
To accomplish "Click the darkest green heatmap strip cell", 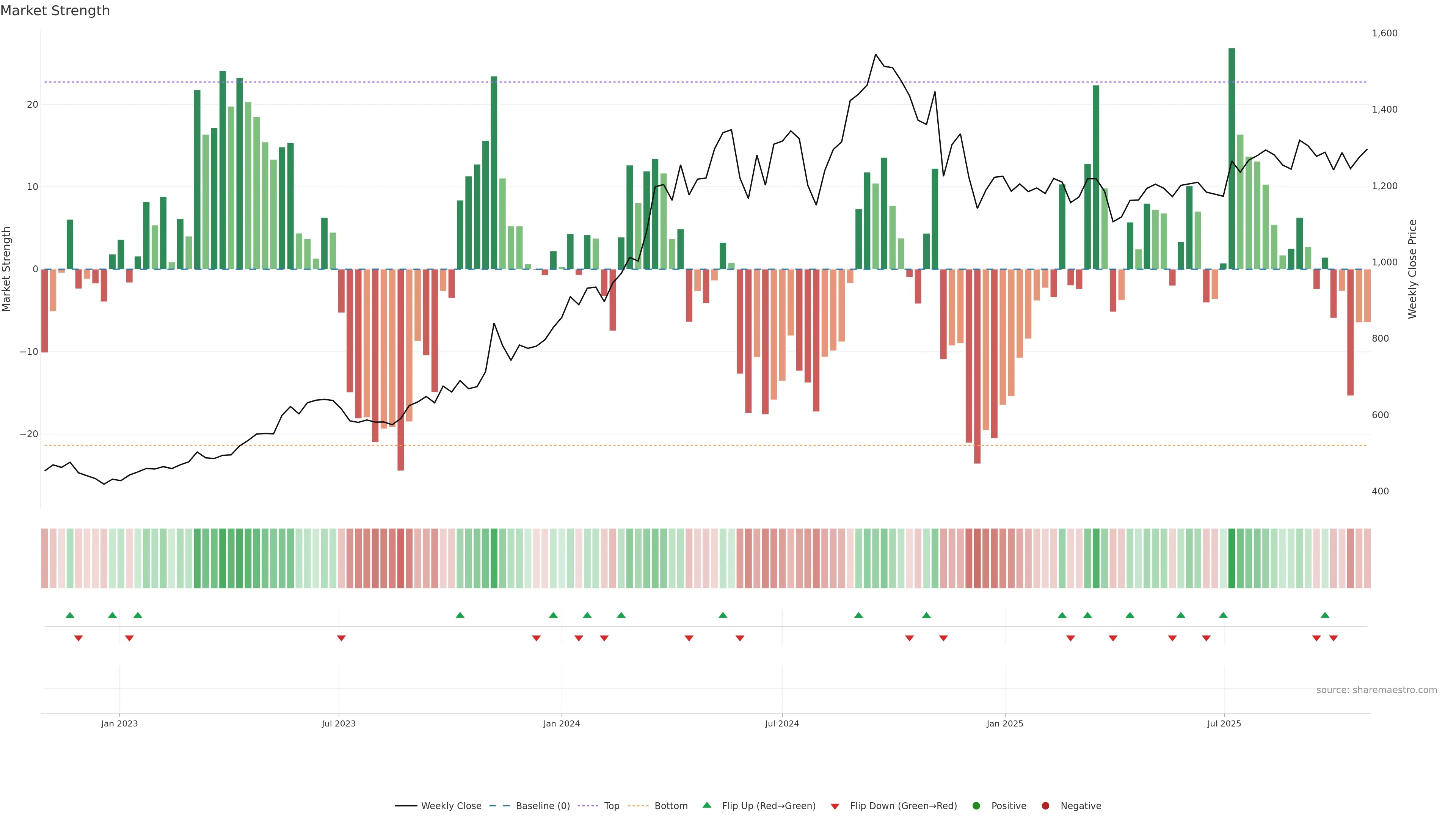I will [x=1232, y=559].
